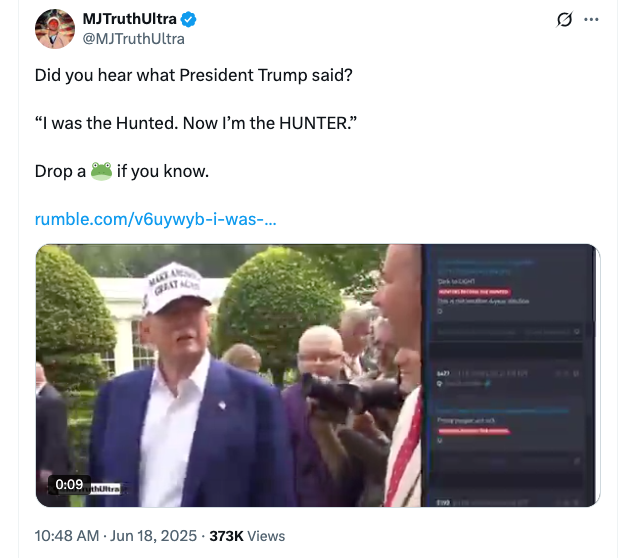Open the rumble.com video link
This screenshot has height=558, width=620.
click(155, 218)
